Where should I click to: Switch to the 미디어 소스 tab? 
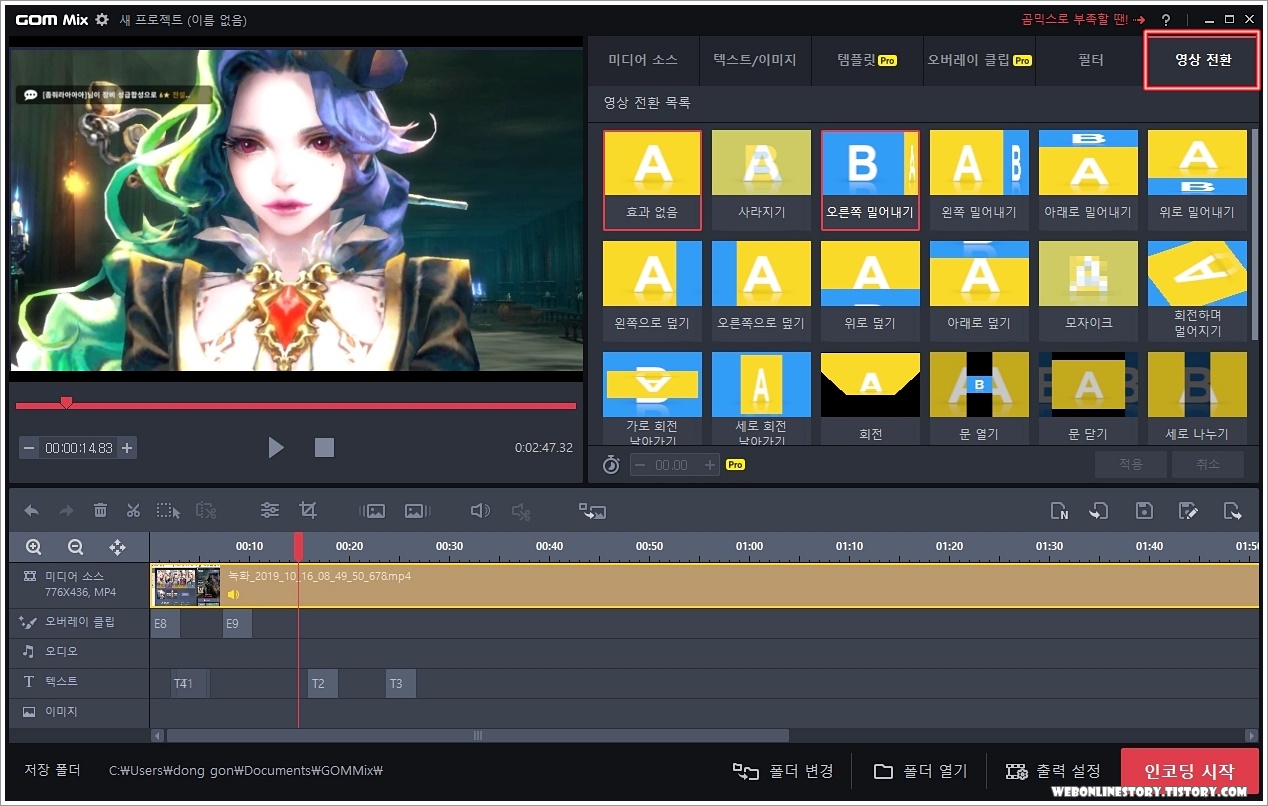[642, 60]
